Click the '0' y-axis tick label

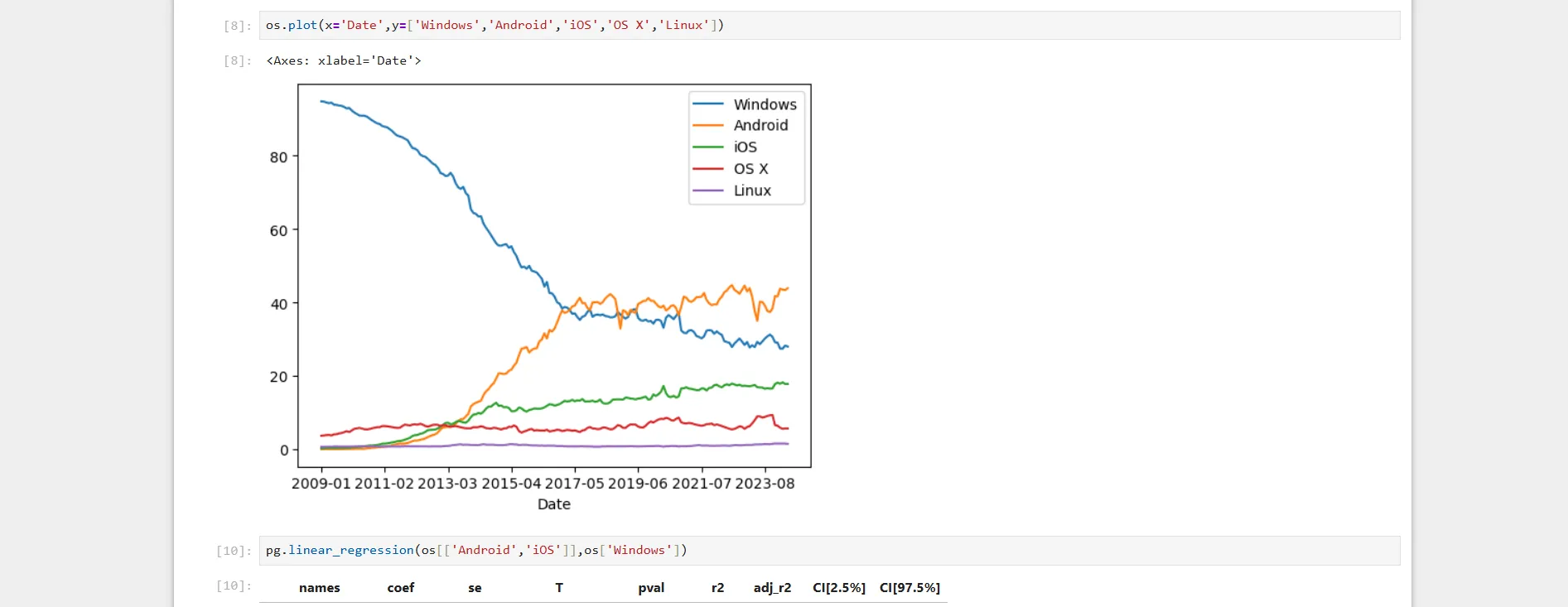point(284,450)
